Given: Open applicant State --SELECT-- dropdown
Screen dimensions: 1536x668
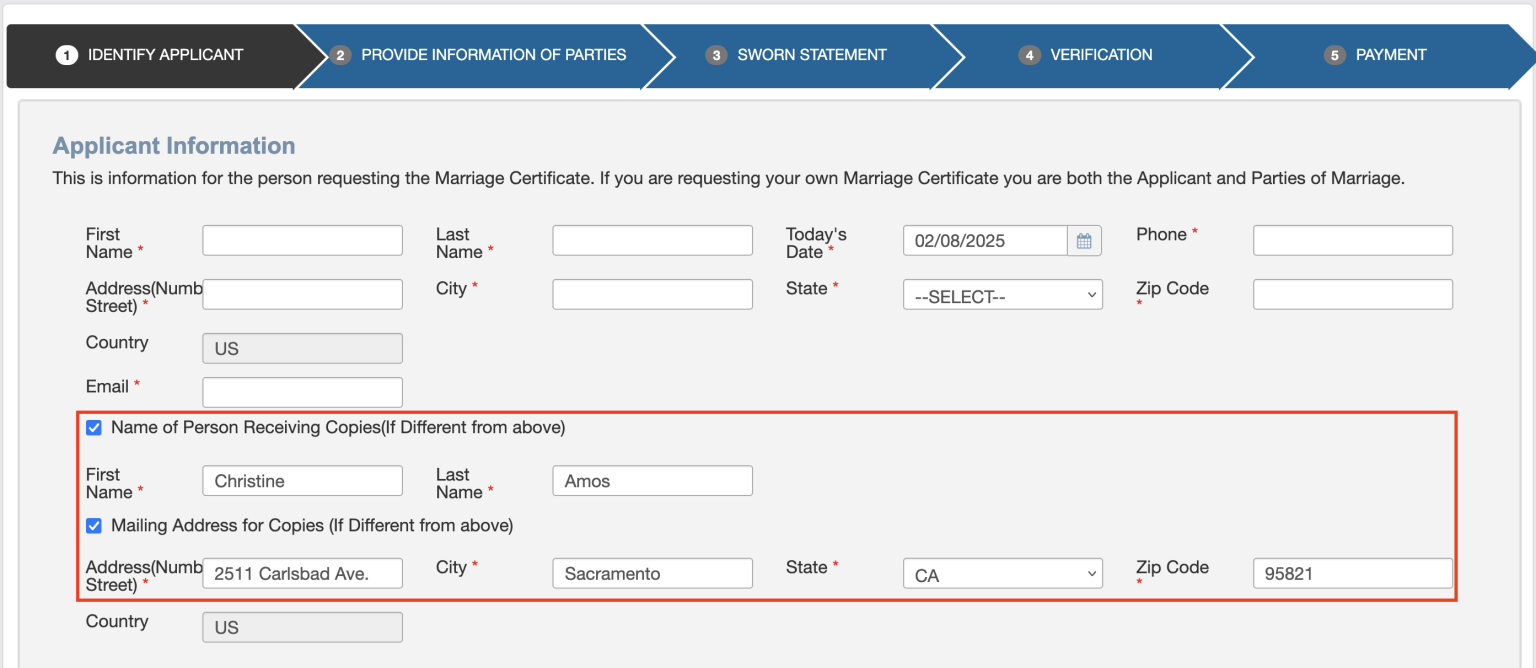Looking at the screenshot, I should pyautogui.click(x=1002, y=295).
